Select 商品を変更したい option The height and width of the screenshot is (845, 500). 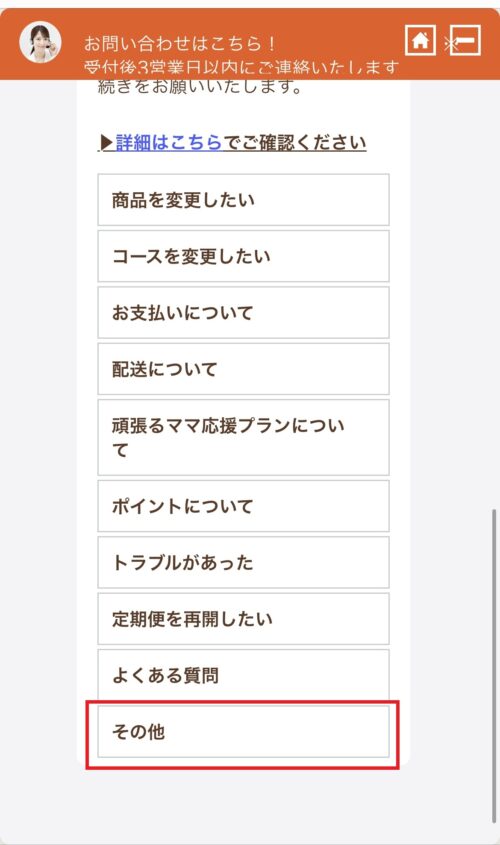243,200
